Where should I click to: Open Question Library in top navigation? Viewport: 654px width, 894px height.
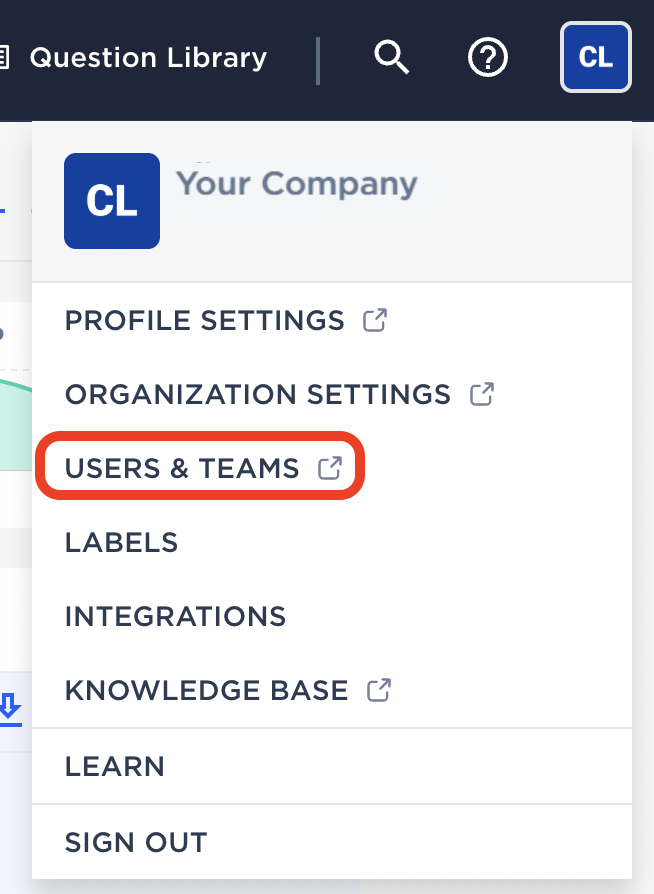[148, 58]
